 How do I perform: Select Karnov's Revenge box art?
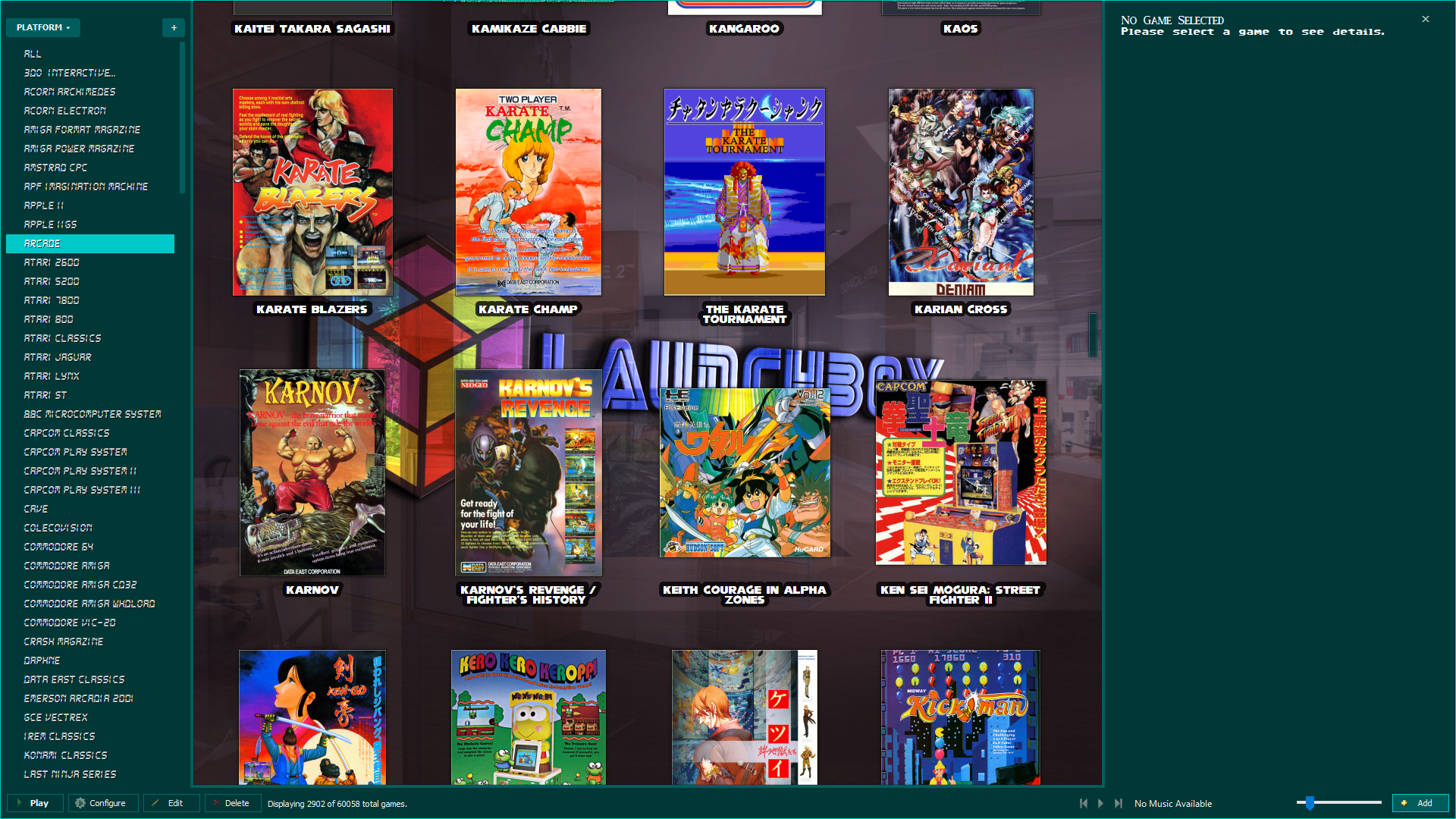coord(529,472)
